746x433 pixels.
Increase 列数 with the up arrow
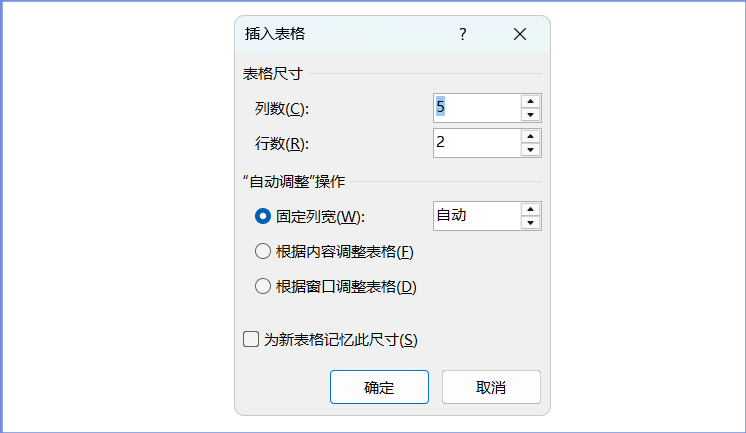[x=530, y=101]
